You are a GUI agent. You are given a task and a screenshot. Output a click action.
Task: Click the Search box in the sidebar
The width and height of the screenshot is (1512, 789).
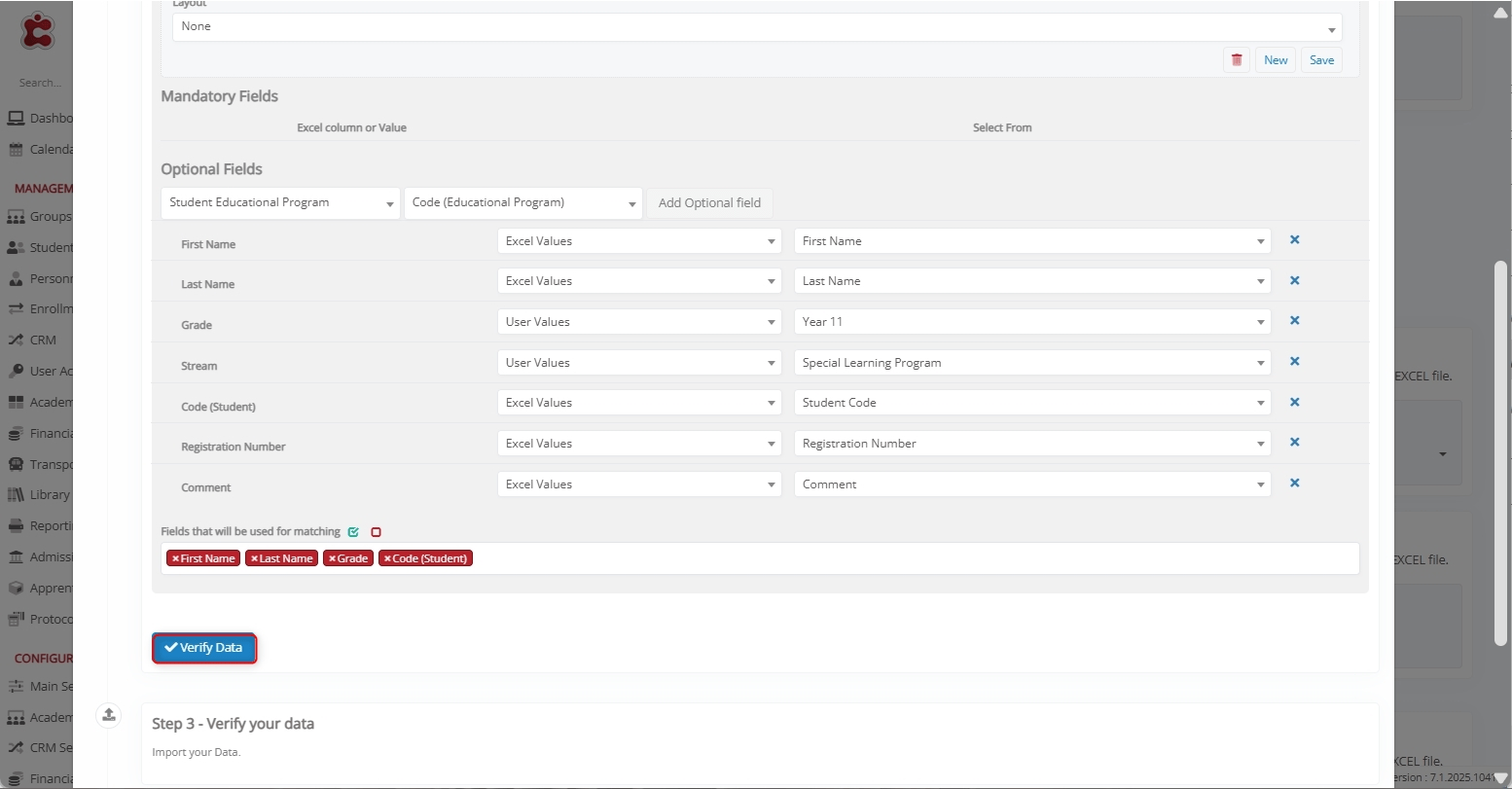41,83
